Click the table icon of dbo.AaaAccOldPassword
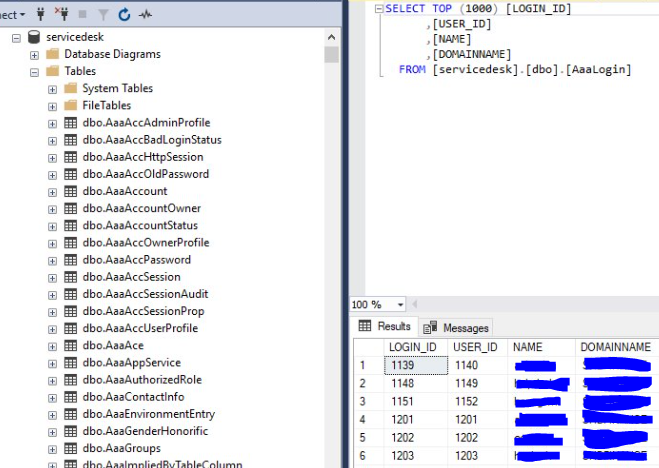659x468 pixels. click(x=71, y=174)
